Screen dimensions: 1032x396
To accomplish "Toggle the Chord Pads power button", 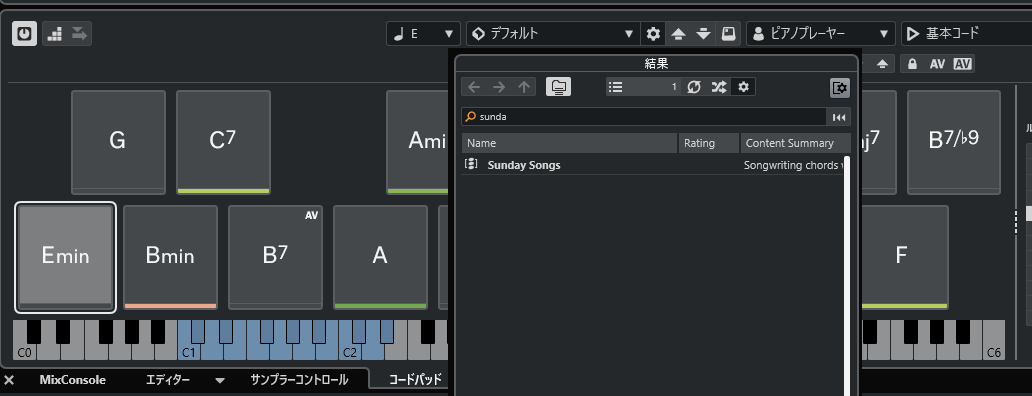I will coord(24,34).
